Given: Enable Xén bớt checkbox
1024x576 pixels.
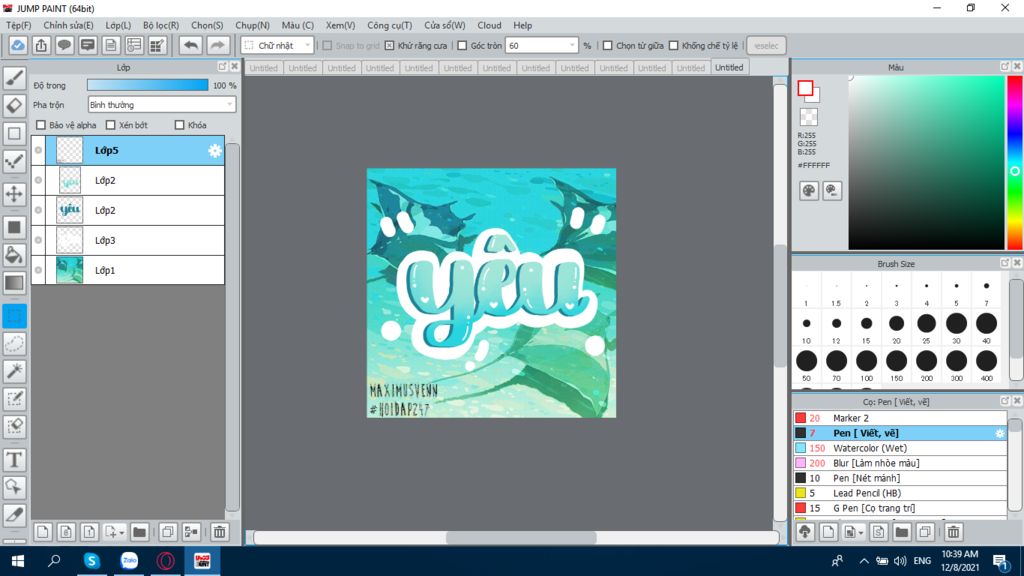Looking at the screenshot, I should coord(110,125).
